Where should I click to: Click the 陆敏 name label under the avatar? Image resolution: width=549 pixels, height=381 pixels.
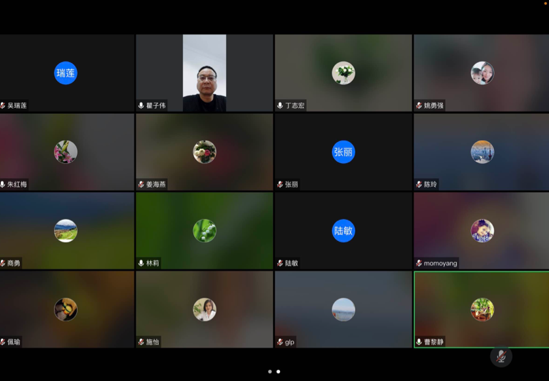point(292,263)
